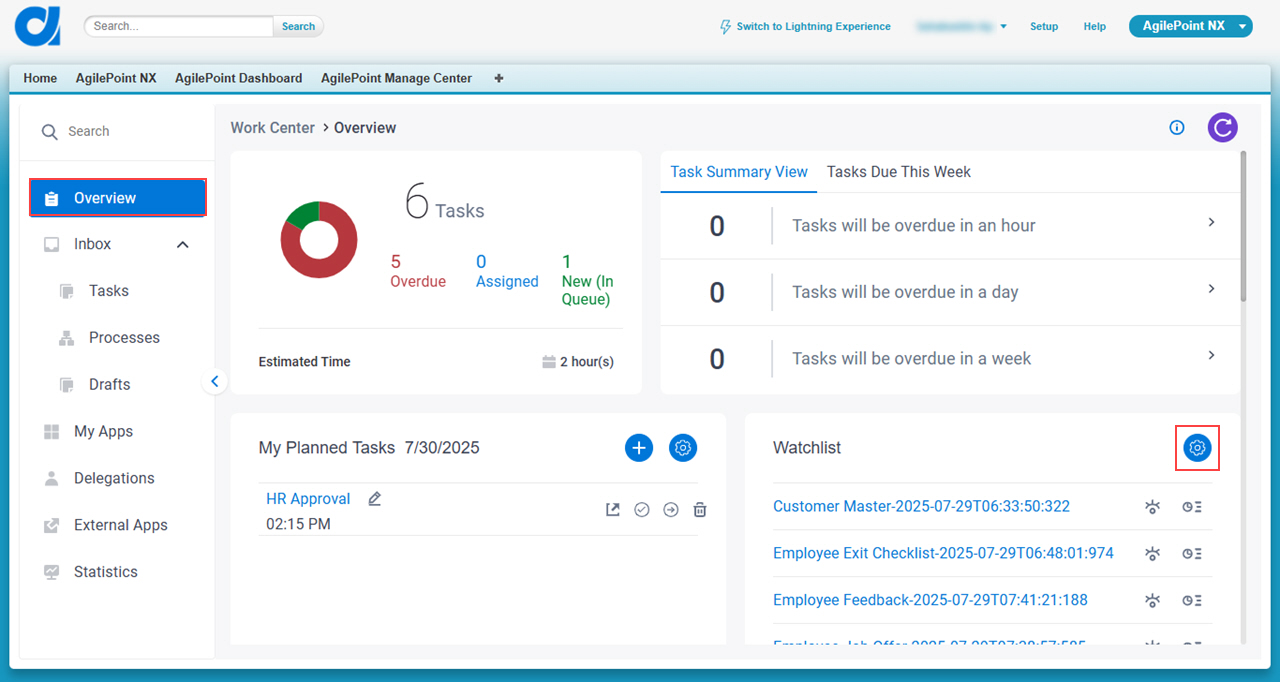Screen dimensions: 1280x682
Task: Switch to Tasks Due This Week tab
Action: [x=899, y=172]
